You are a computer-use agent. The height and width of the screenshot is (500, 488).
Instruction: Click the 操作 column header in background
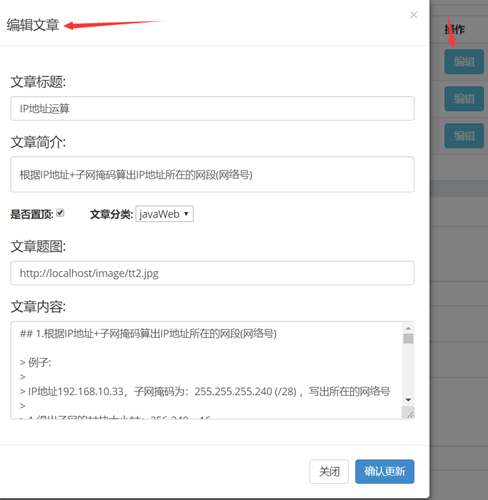pos(455,29)
